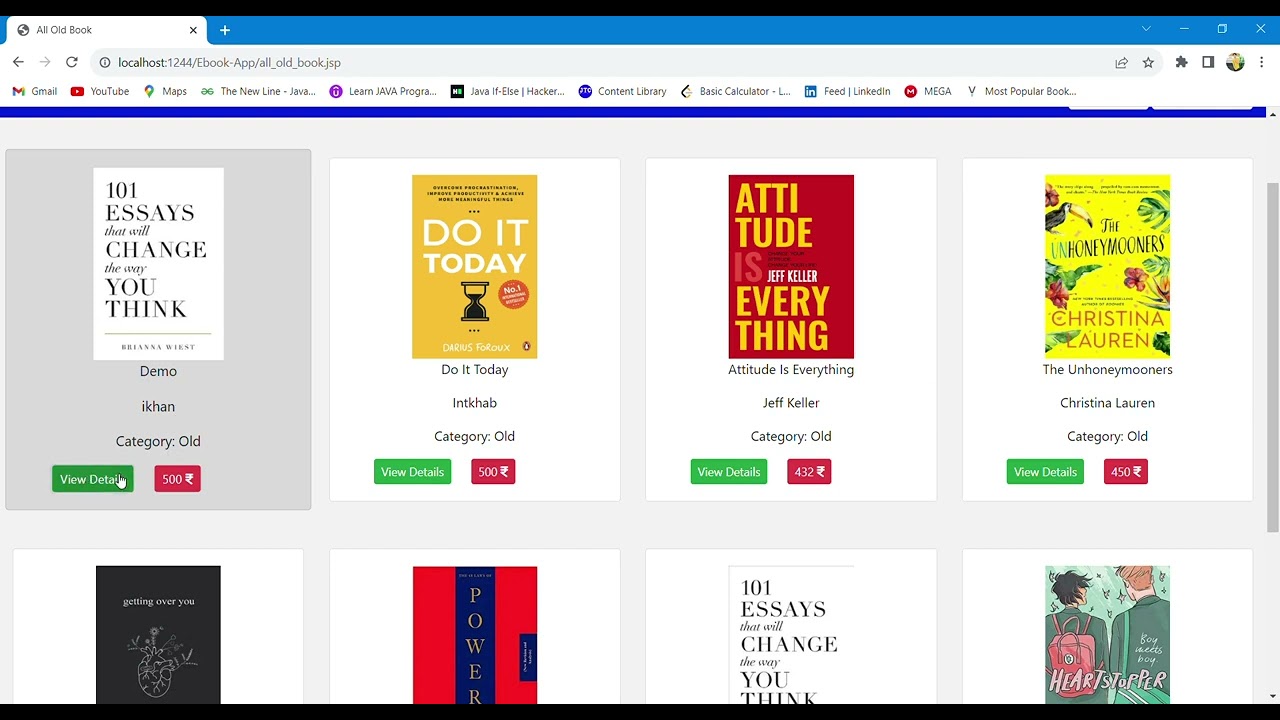The width and height of the screenshot is (1280, 720).
Task: Open a new tab with the plus button
Action: pos(225,30)
